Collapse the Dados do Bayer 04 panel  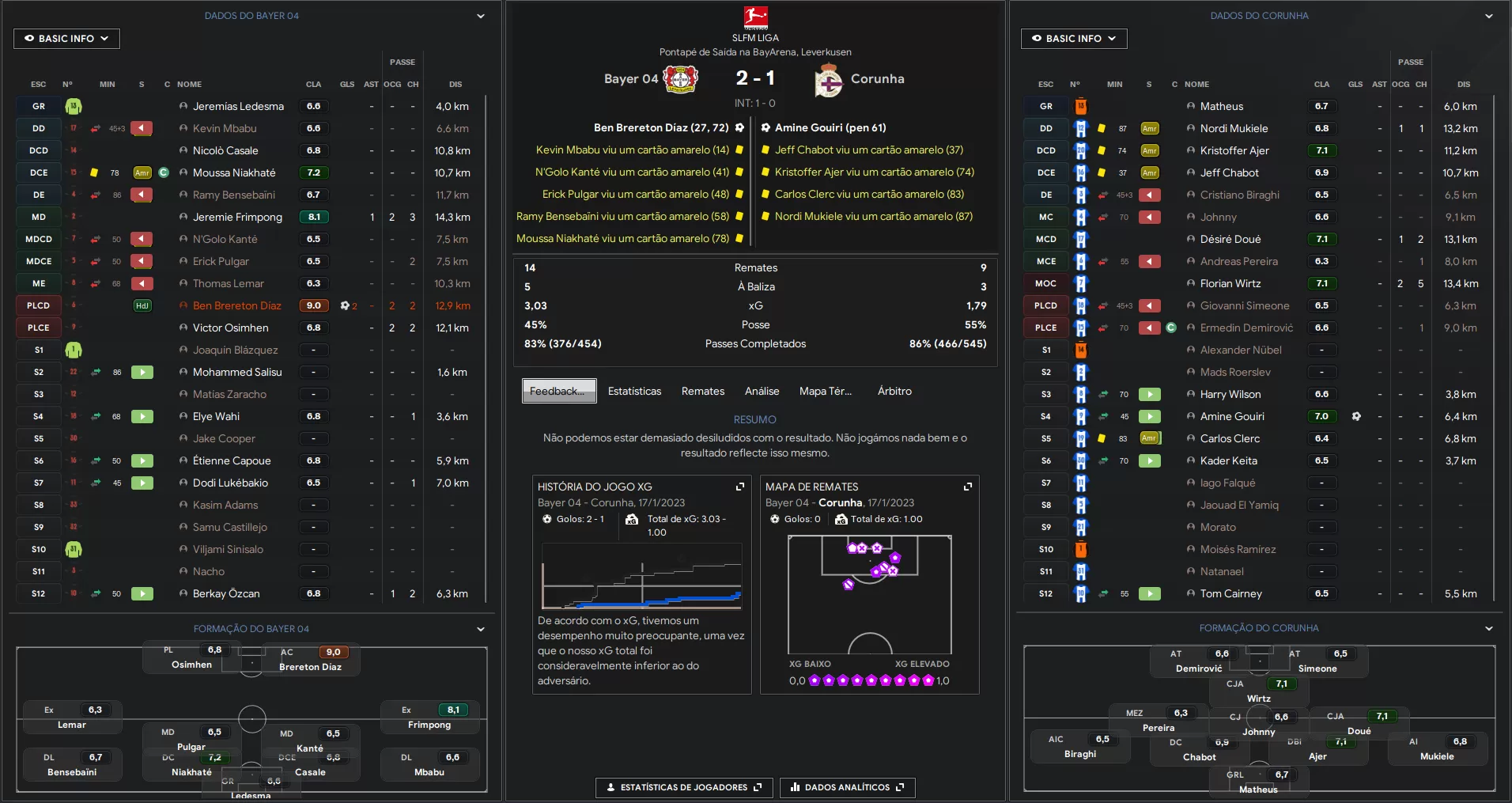tap(480, 16)
